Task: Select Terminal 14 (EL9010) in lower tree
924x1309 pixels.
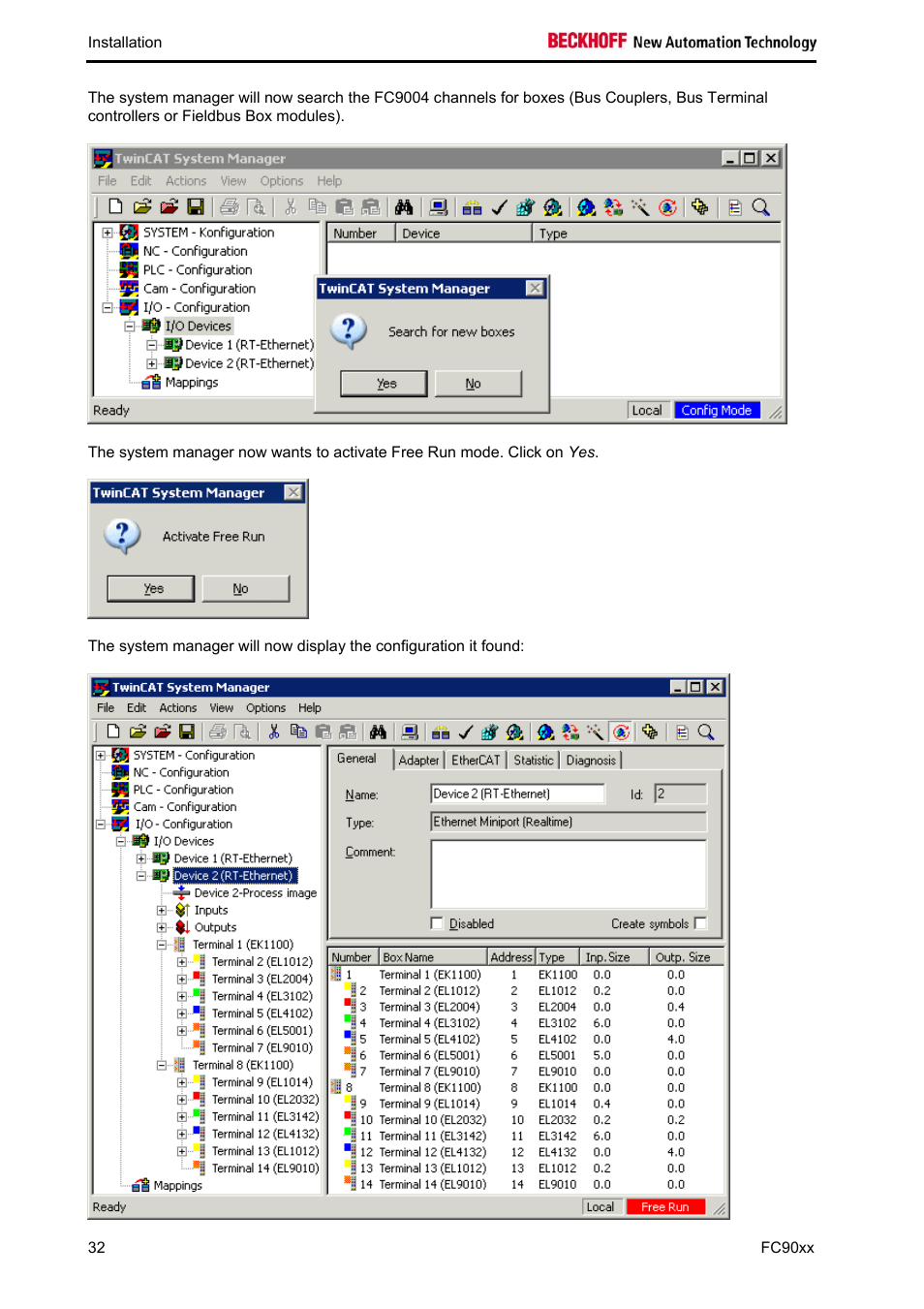Action: 265,1169
